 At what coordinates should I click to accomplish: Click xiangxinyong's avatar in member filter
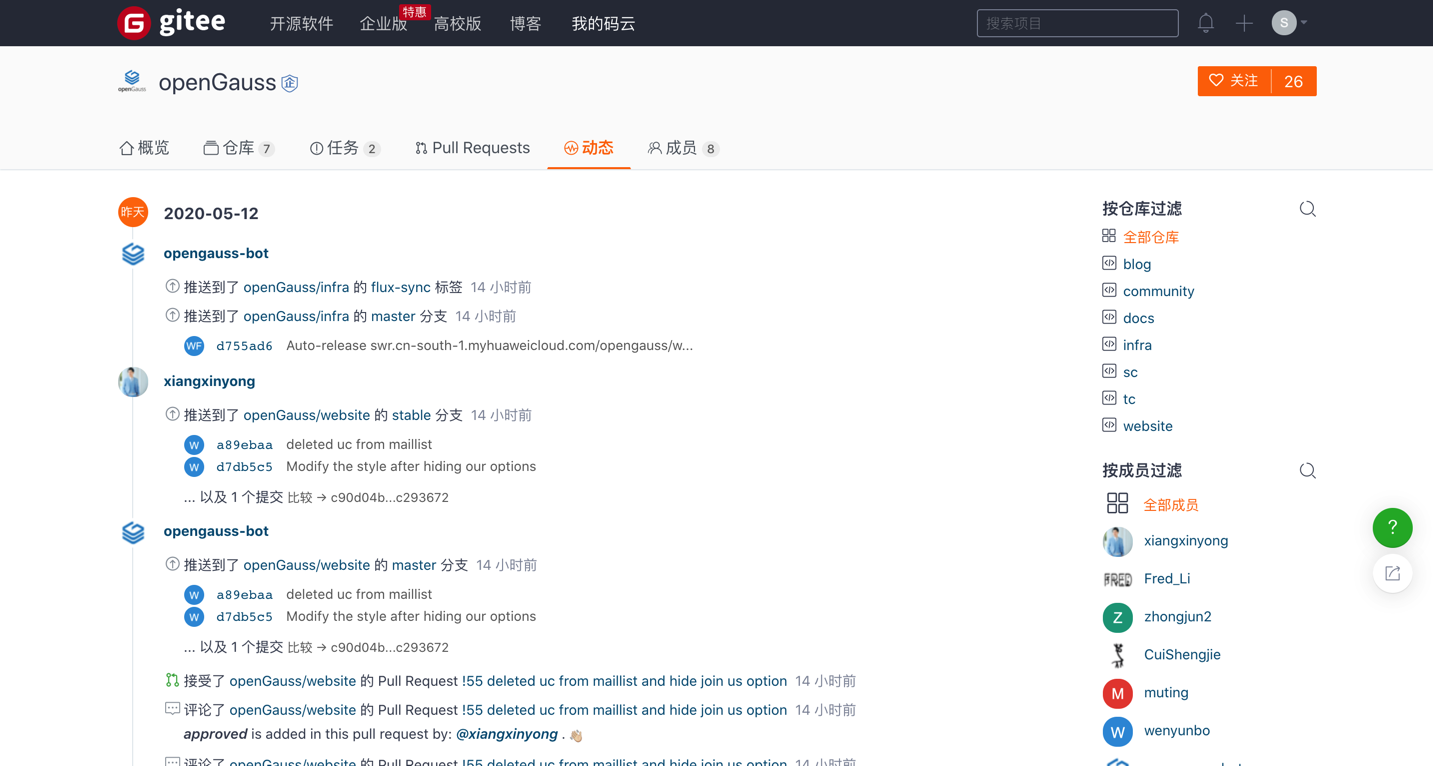pyautogui.click(x=1117, y=541)
